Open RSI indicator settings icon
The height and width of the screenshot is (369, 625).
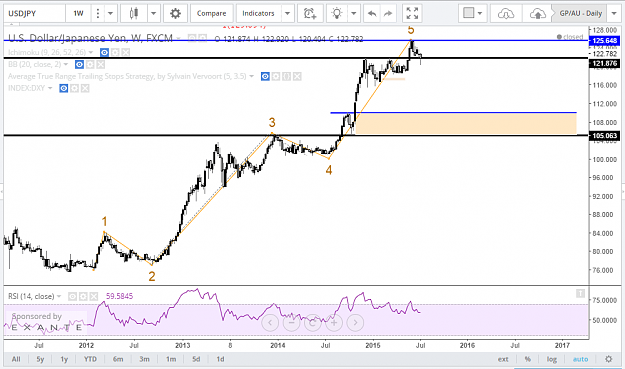(83, 296)
